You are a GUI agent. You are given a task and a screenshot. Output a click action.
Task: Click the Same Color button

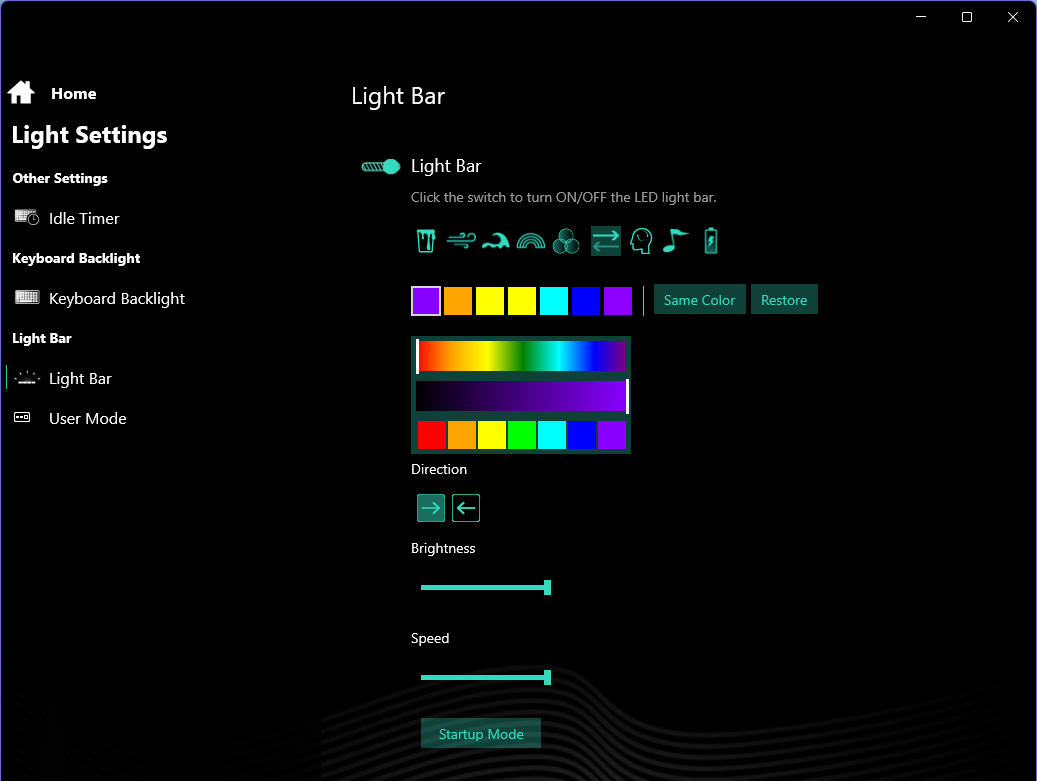coord(699,300)
